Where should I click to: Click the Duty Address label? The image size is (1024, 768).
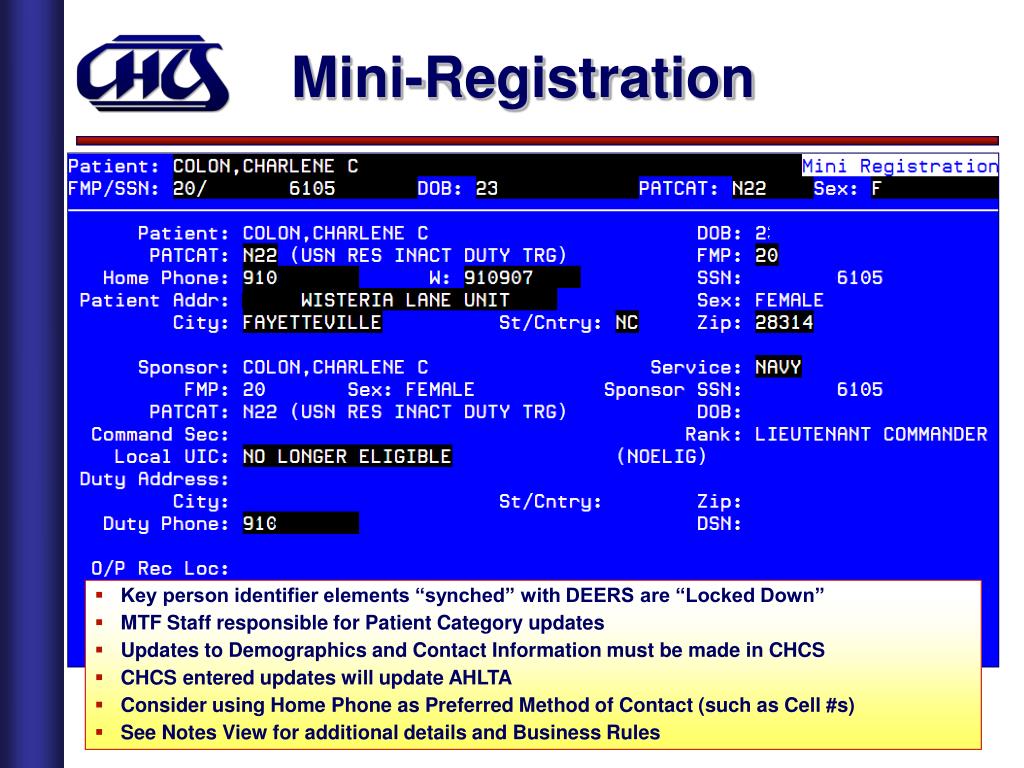(154, 479)
